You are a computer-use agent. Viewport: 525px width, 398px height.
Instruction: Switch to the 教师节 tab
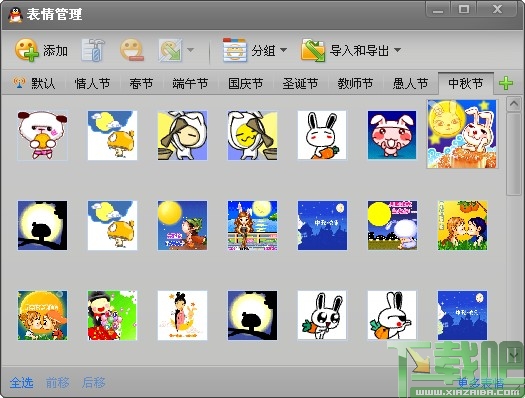click(x=355, y=83)
